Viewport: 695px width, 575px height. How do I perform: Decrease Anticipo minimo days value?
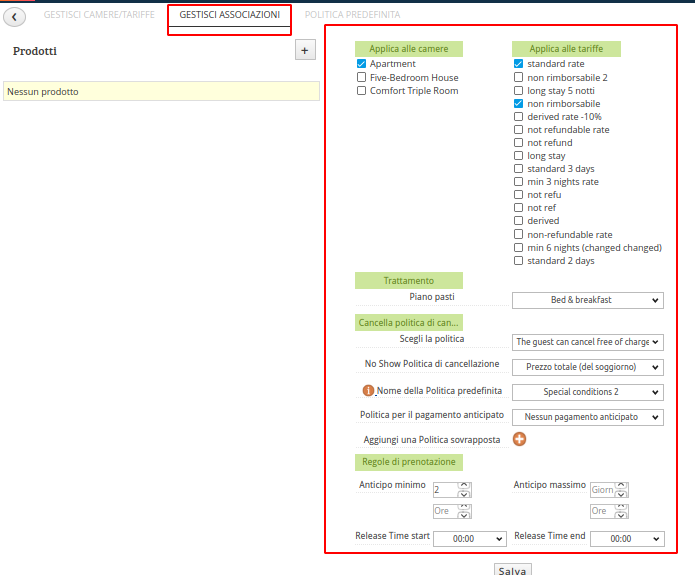click(x=464, y=494)
